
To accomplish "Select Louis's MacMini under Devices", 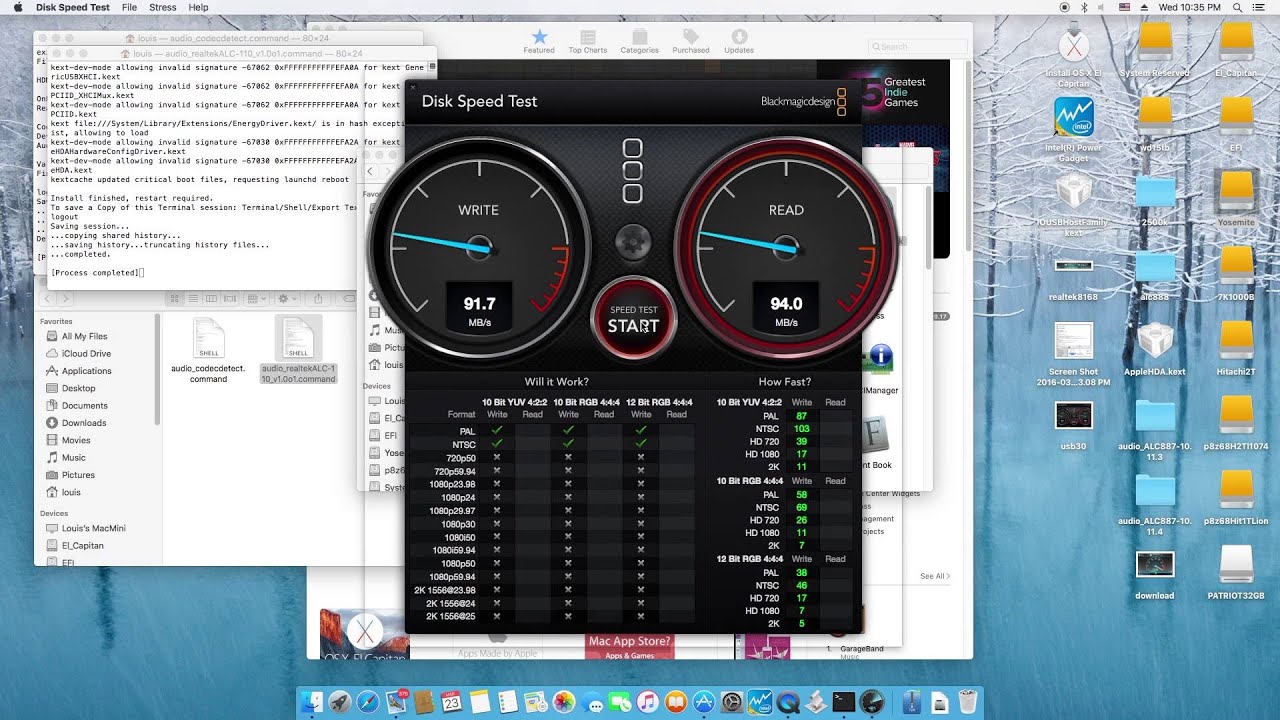I will (94, 528).
